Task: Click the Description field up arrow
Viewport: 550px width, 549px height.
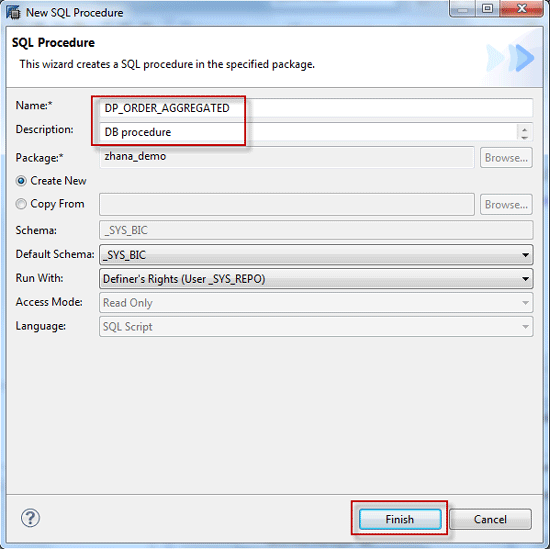Action: coord(524,129)
